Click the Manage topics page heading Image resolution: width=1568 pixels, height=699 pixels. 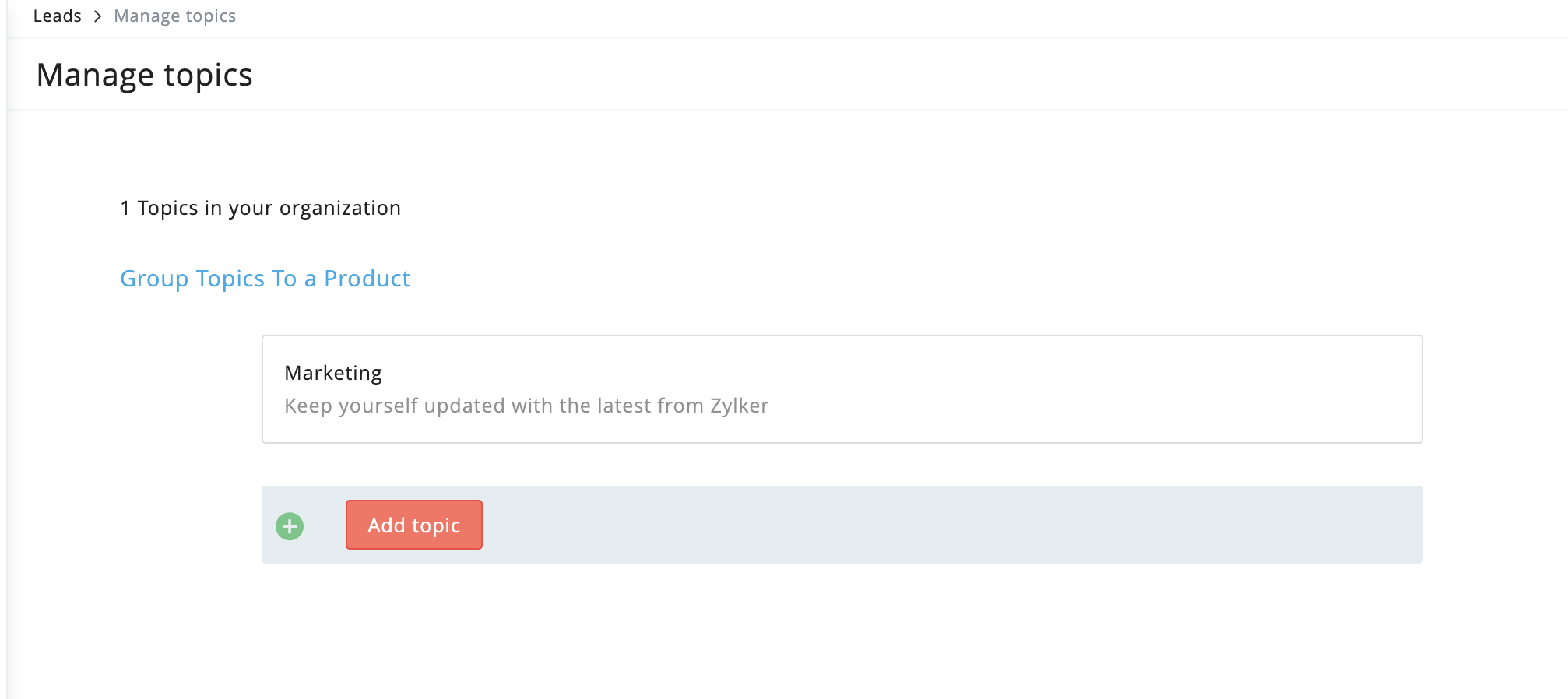(145, 75)
